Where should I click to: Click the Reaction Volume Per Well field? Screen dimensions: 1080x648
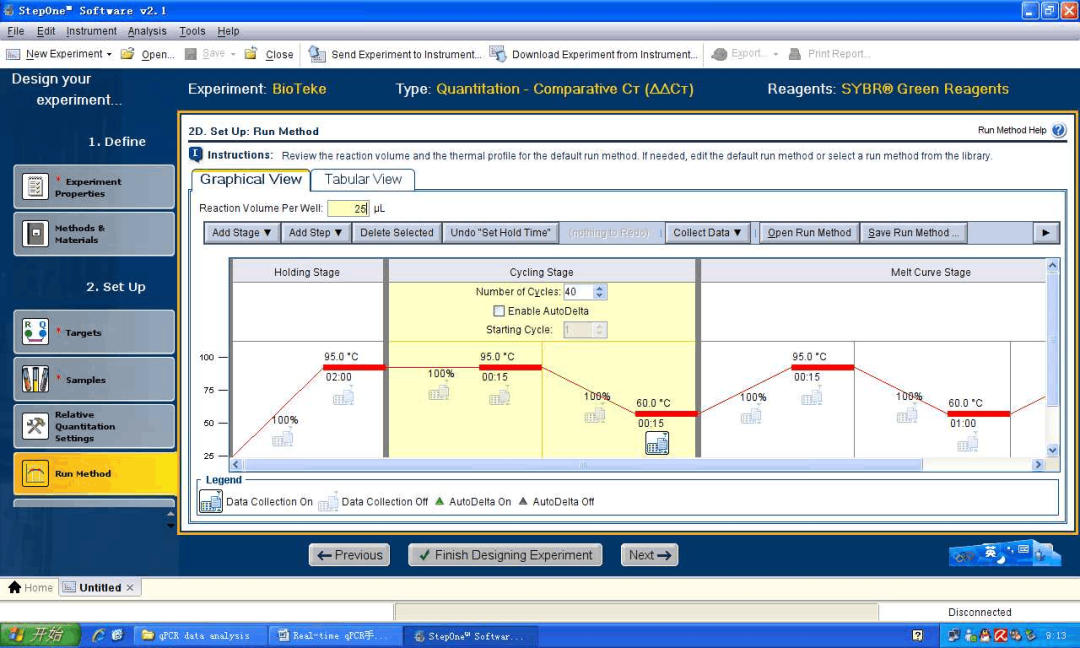348,208
